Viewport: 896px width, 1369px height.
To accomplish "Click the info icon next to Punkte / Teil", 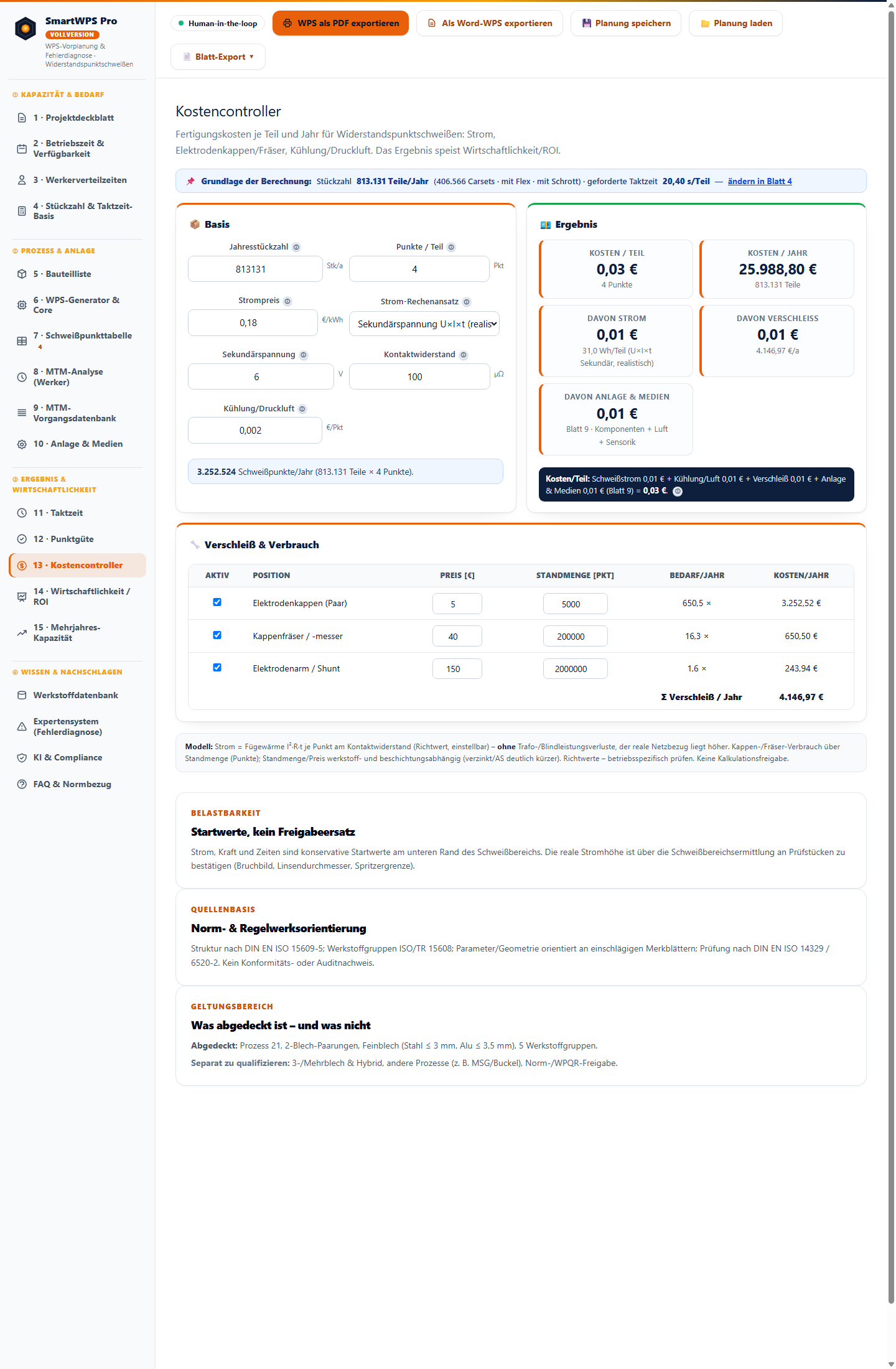I will [451, 247].
